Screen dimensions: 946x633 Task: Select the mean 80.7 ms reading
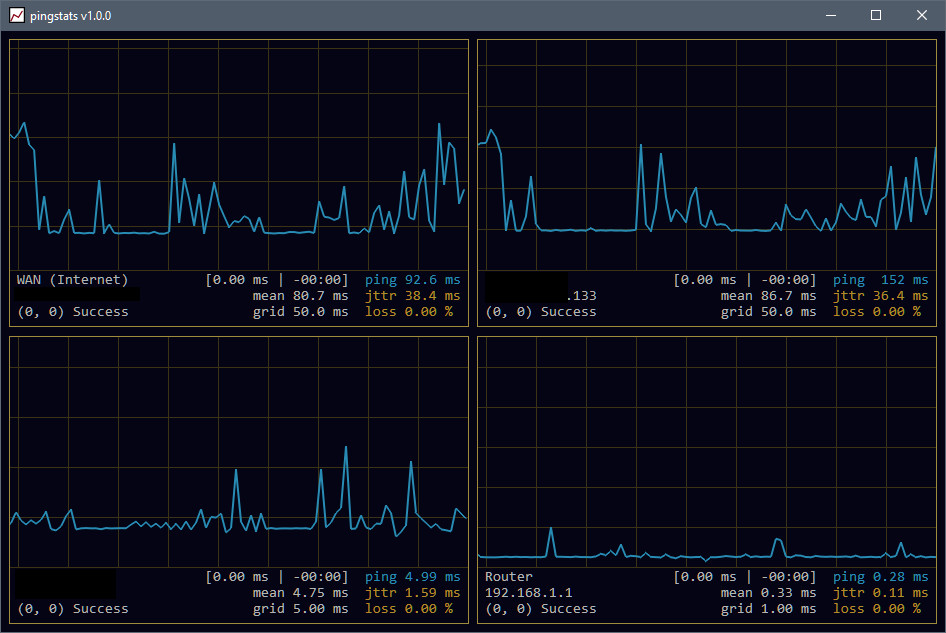click(300, 296)
